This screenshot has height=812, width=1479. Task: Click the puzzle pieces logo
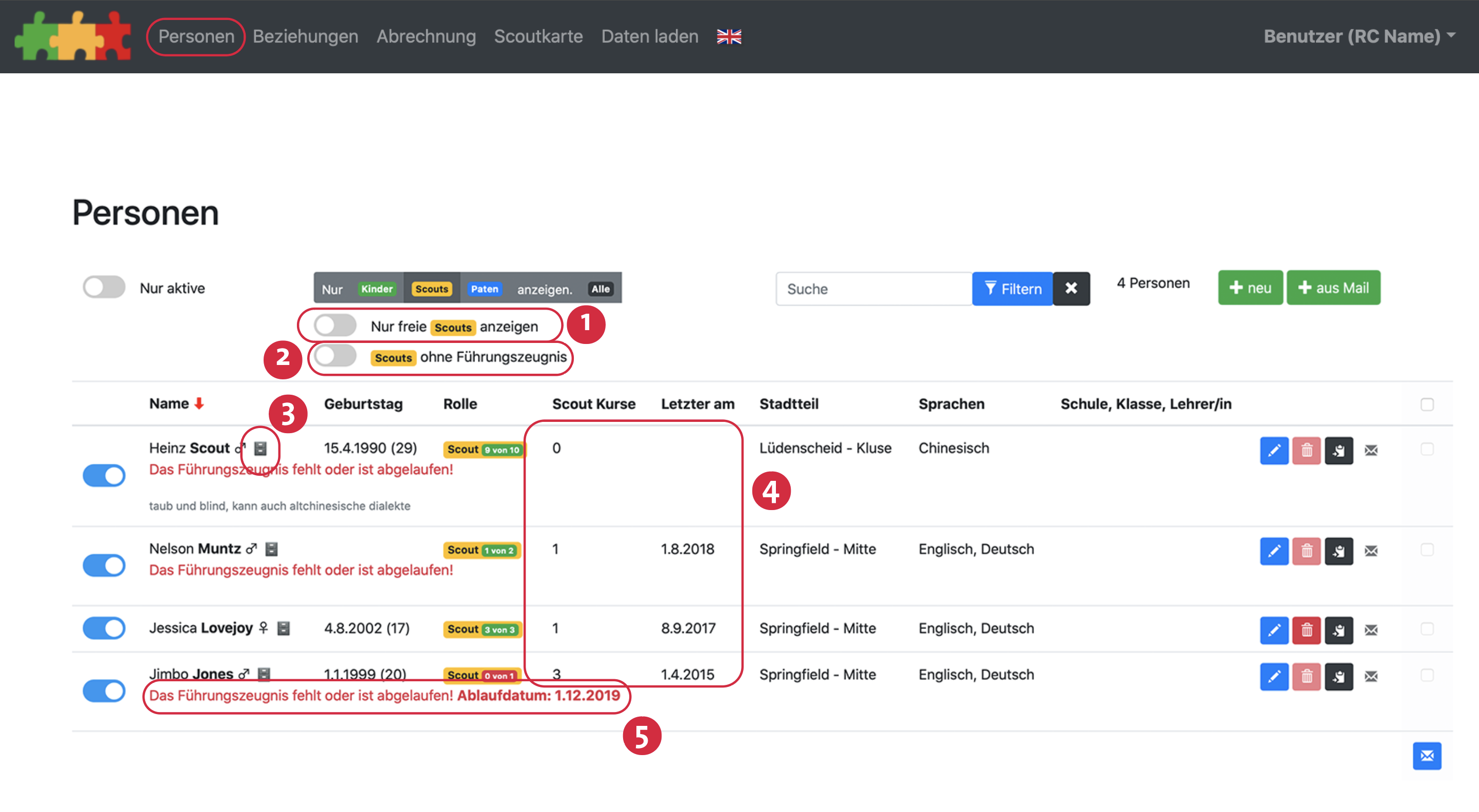(x=73, y=36)
